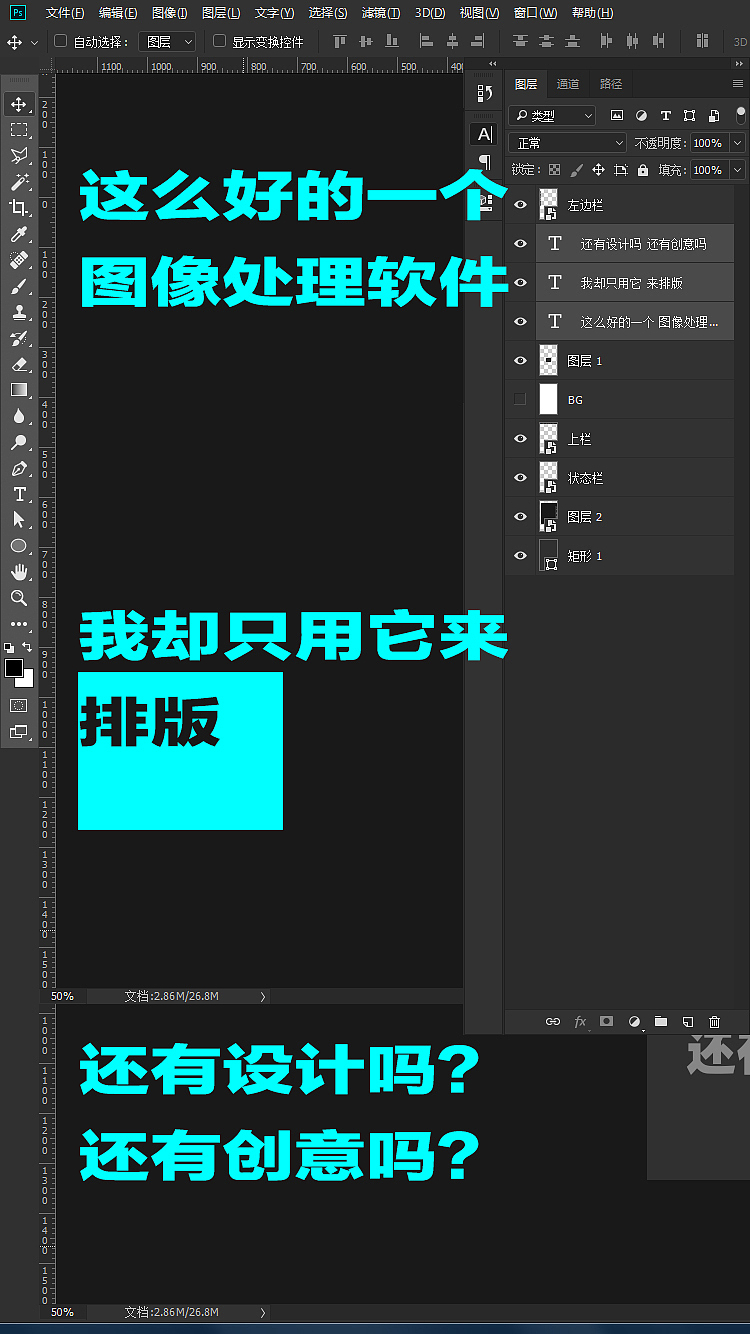Toggle Quick Mask mode icon
This screenshot has height=1334, width=750.
click(19, 705)
